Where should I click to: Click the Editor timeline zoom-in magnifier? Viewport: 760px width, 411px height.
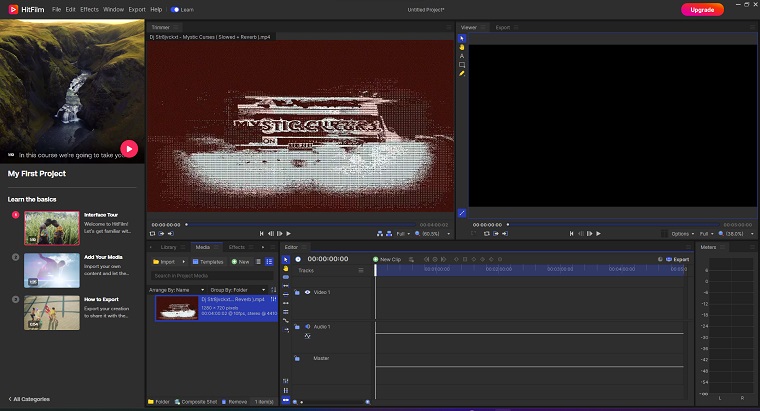(x=367, y=402)
